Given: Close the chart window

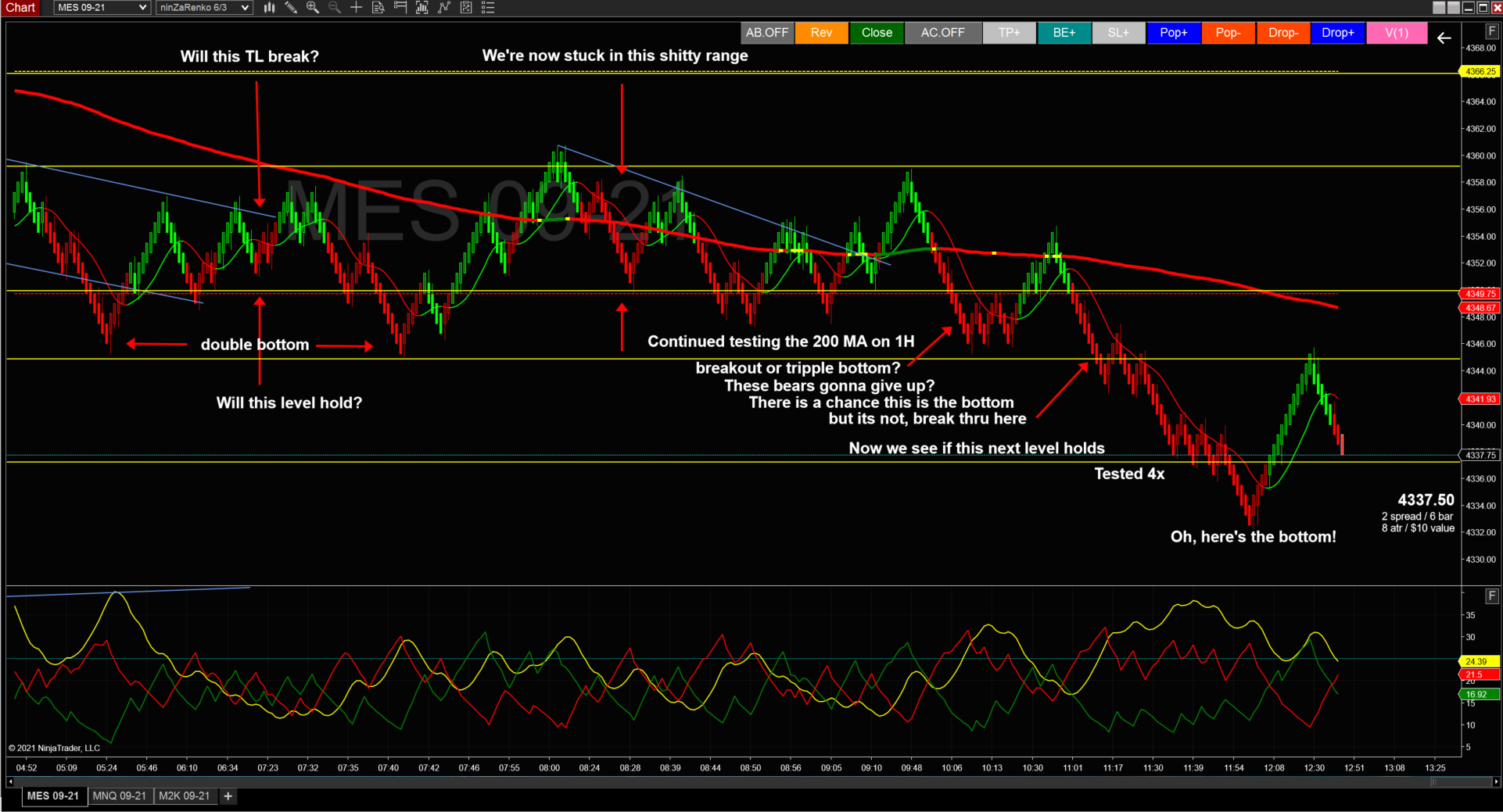Looking at the screenshot, I should (x=1497, y=8).
